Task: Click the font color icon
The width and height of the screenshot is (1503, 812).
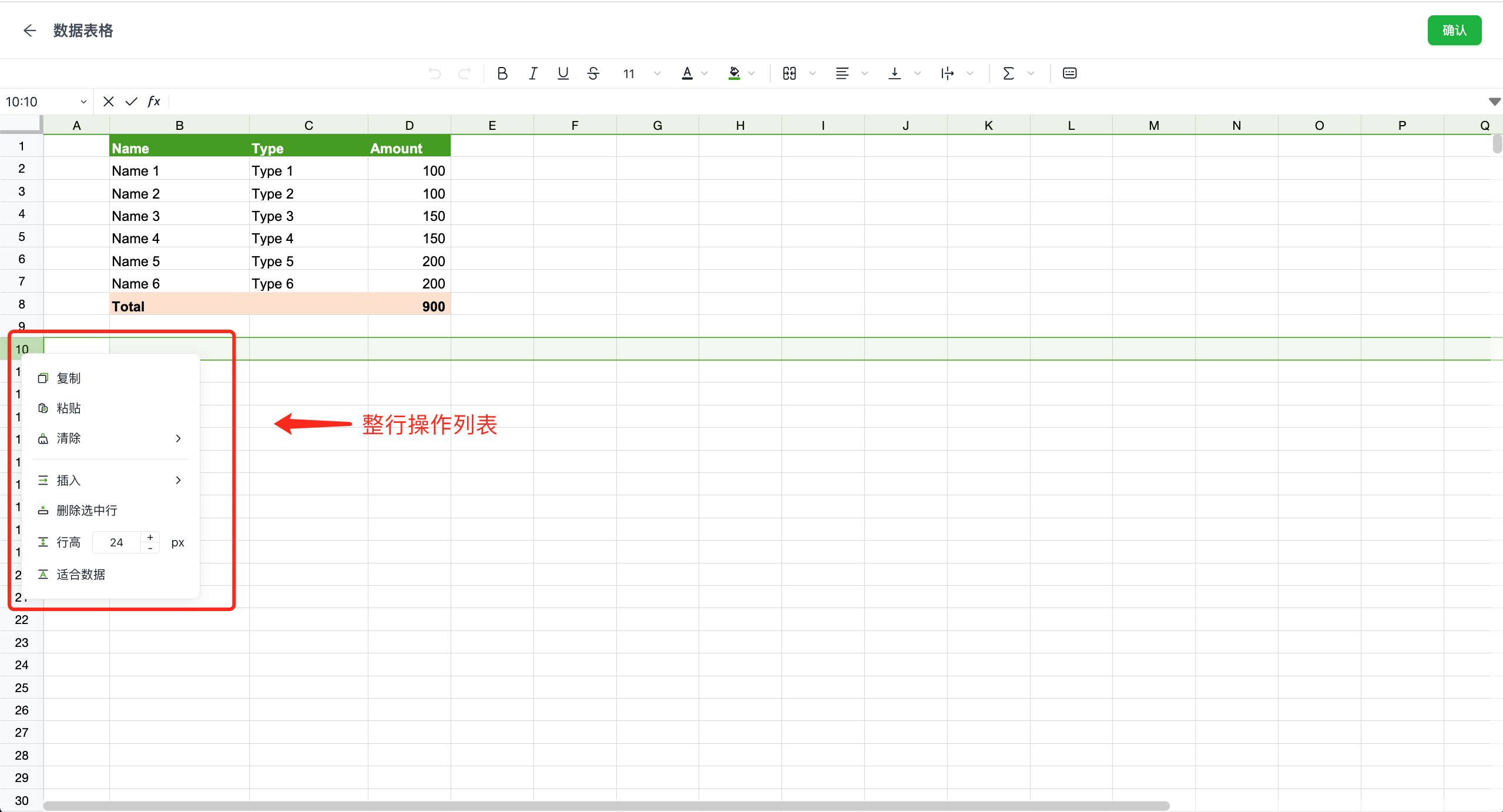Action: click(x=687, y=73)
